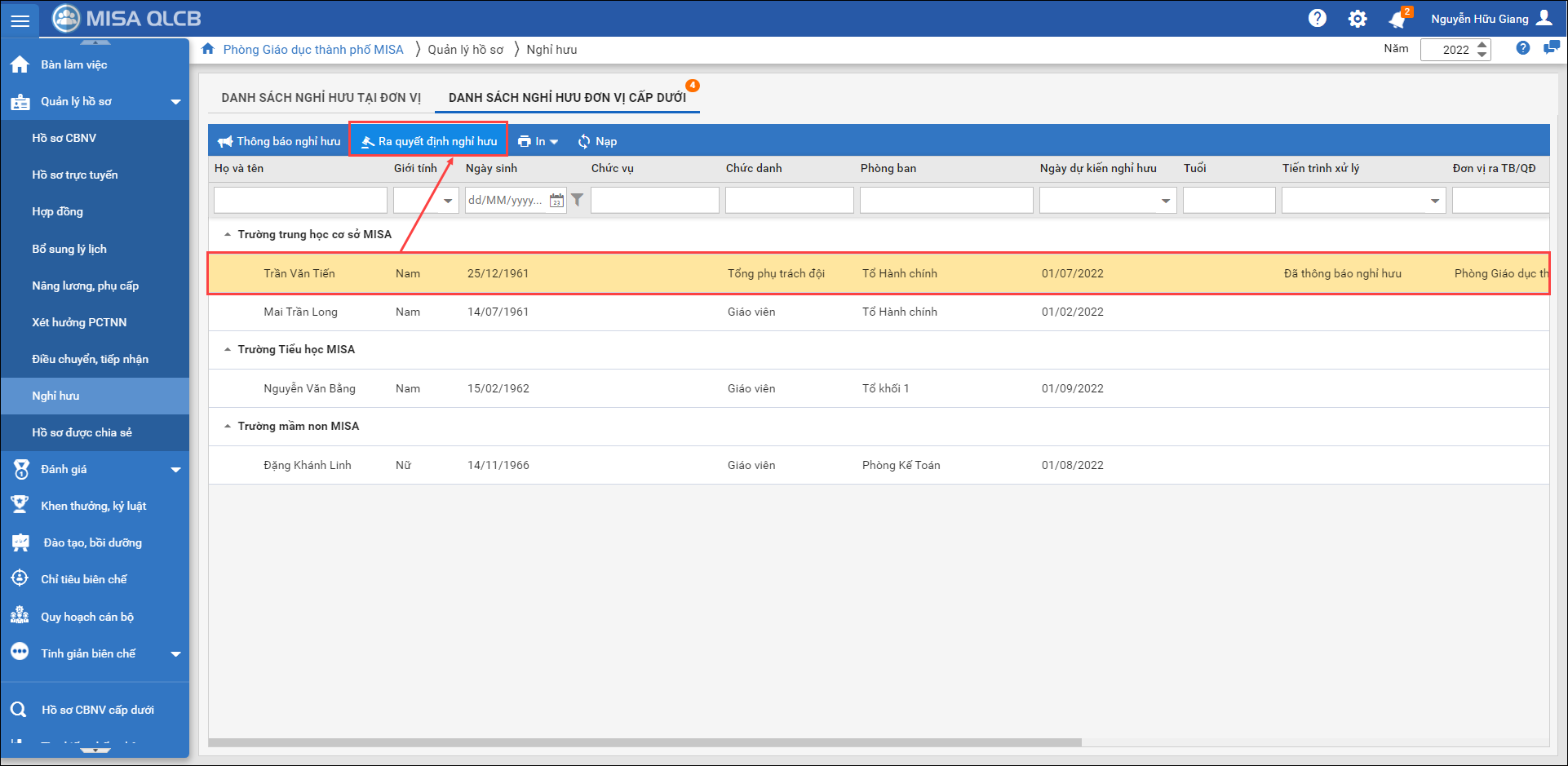
Task: Click the help question mark icon in header
Action: (x=1317, y=18)
